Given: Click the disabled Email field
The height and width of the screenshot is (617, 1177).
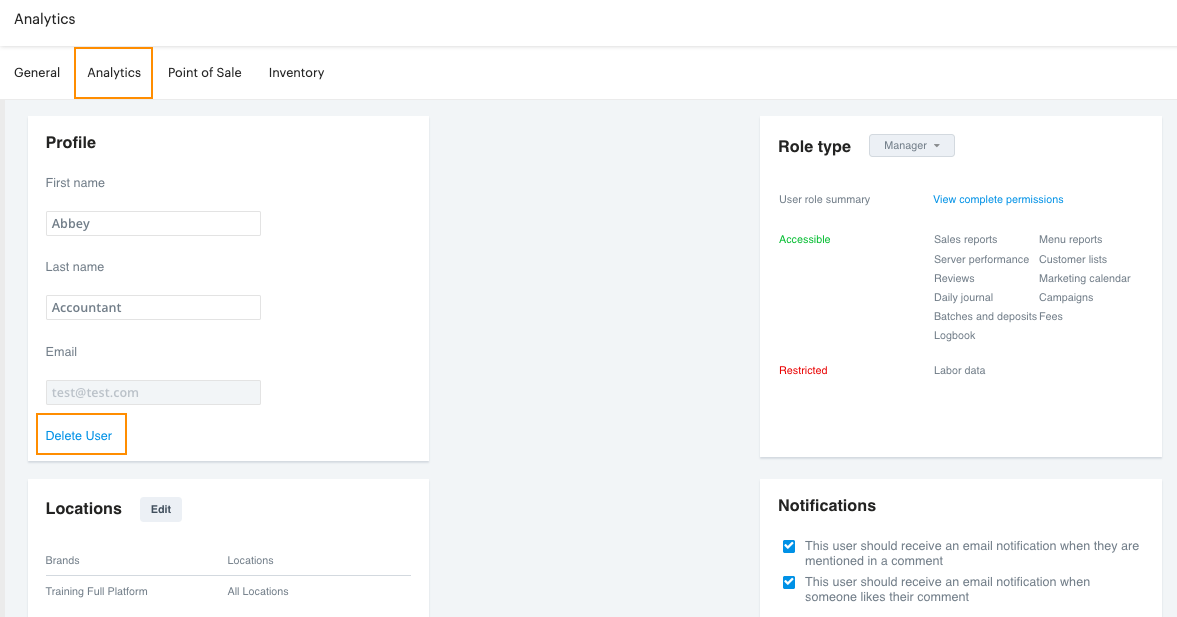Looking at the screenshot, I should (x=152, y=392).
